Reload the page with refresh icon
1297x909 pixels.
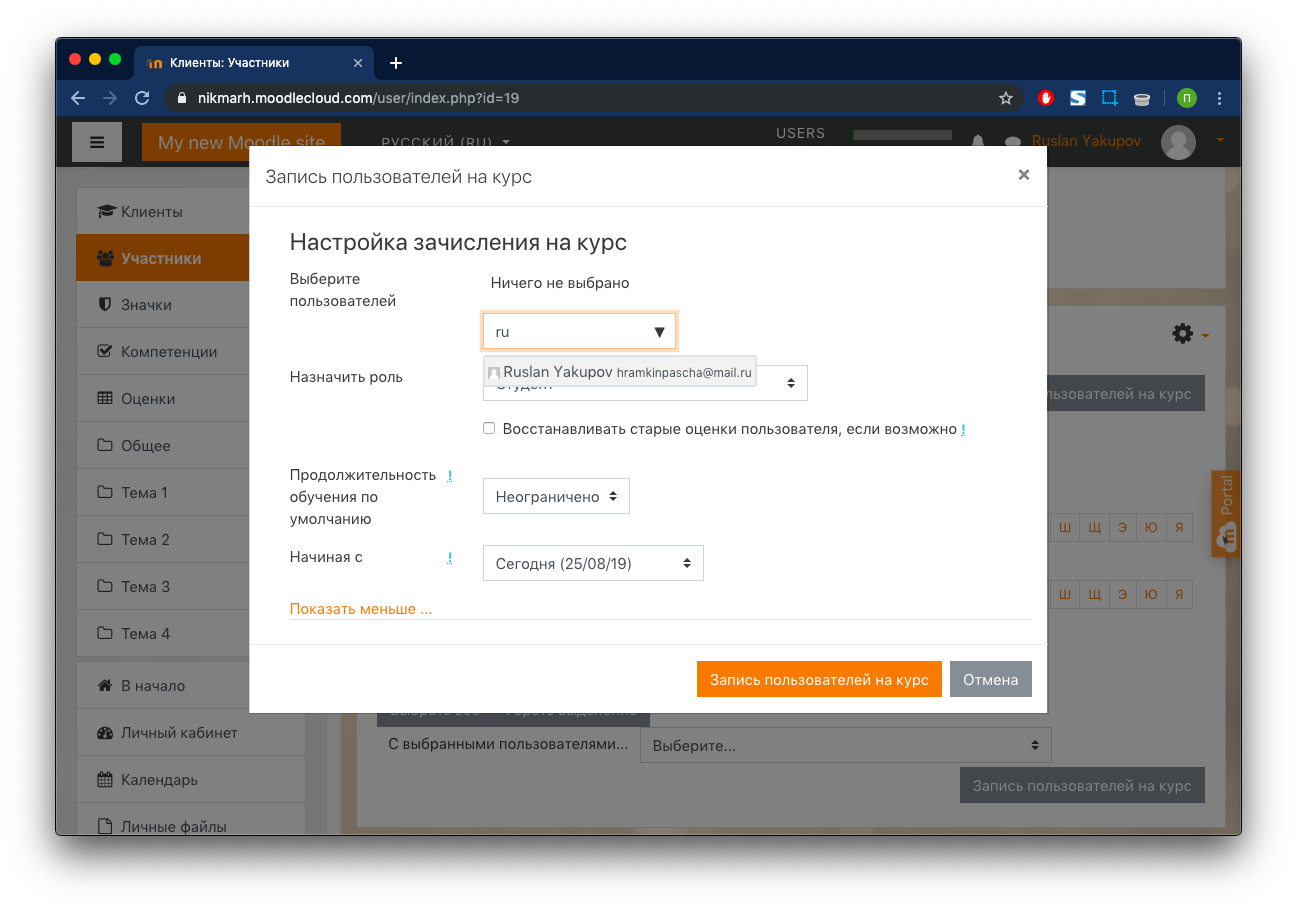[142, 98]
